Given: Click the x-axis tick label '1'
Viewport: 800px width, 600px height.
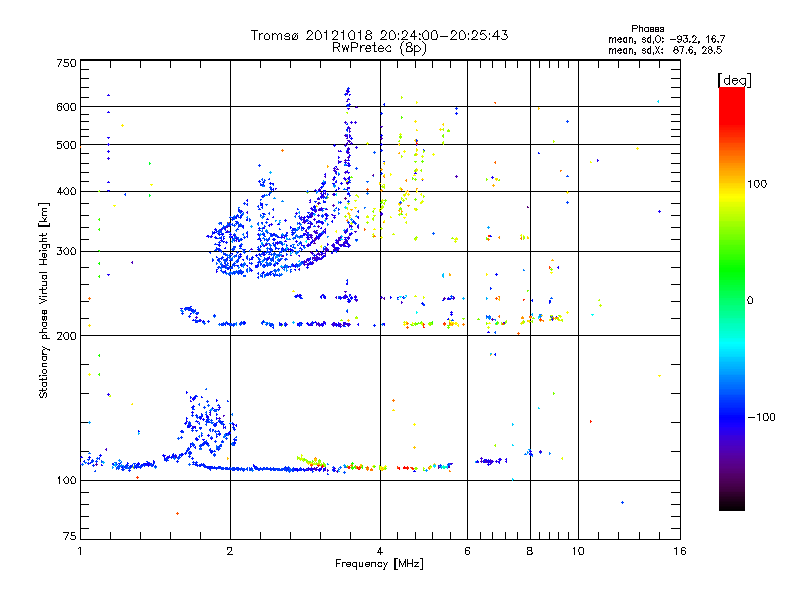Looking at the screenshot, I should tap(80, 551).
